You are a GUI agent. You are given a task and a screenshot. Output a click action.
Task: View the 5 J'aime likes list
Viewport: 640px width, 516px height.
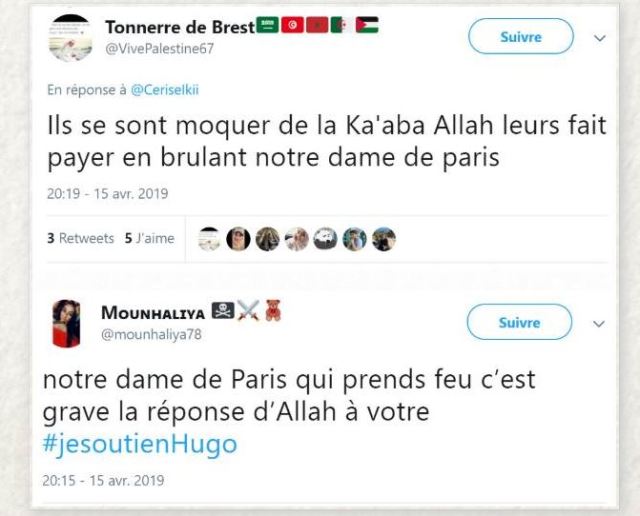[x=149, y=238]
